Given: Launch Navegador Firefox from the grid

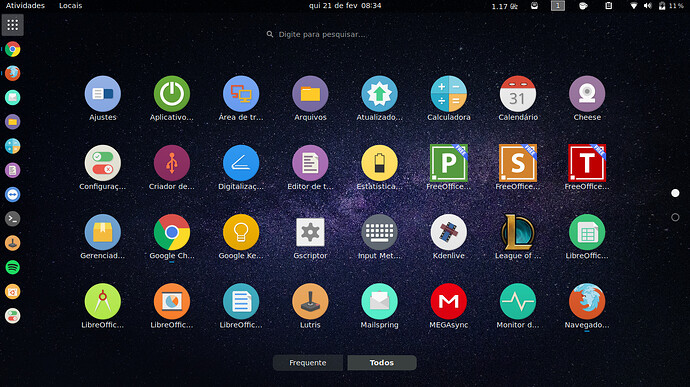Looking at the screenshot, I should (587, 301).
